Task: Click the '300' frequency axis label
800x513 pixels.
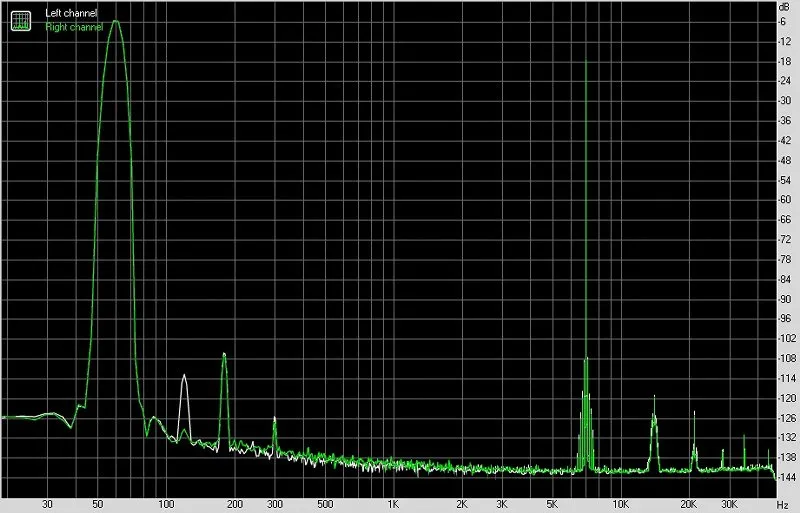Action: pyautogui.click(x=274, y=504)
